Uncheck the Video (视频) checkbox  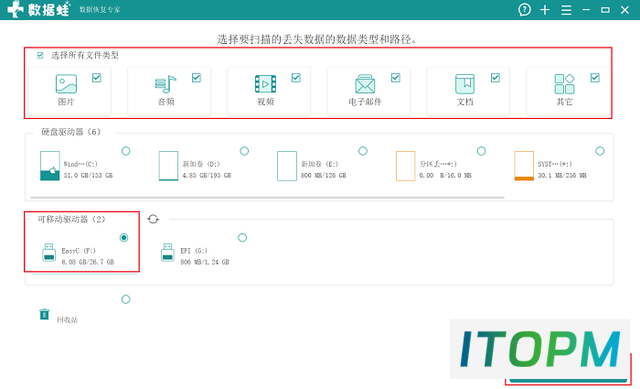tap(296, 78)
